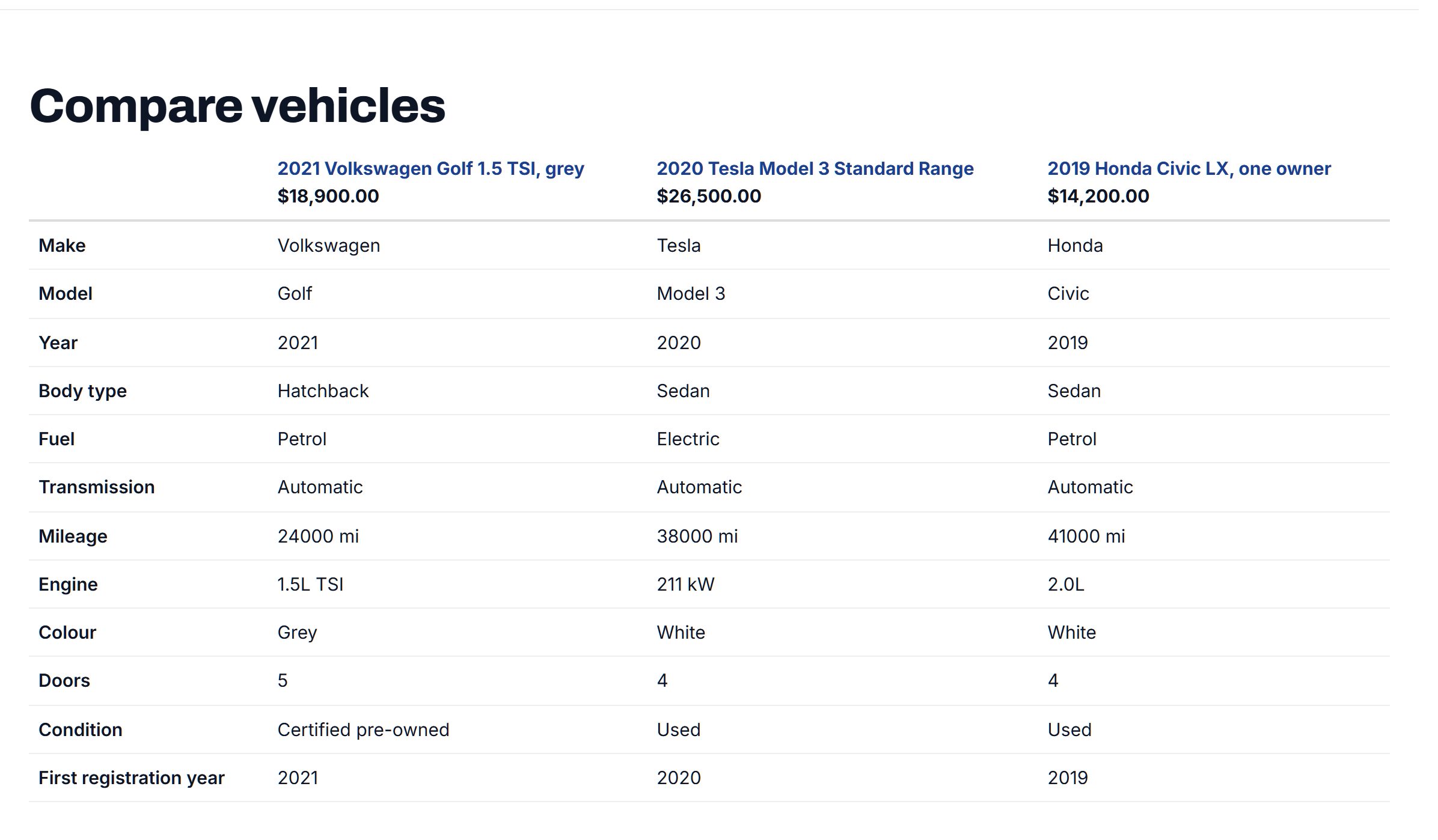Click the Volkswagen make cell
Screen dimensions: 1438x840
pyautogui.click(x=329, y=246)
